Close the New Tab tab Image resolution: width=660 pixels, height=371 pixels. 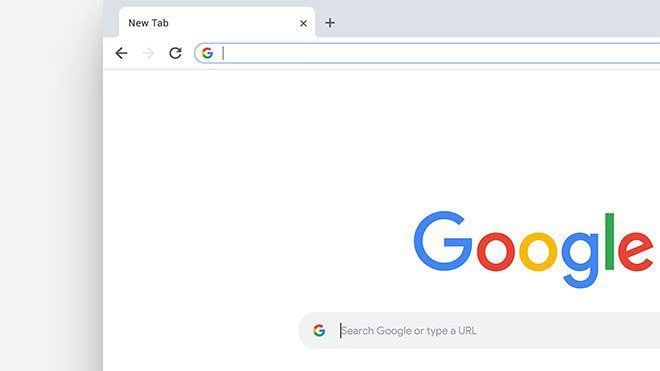[303, 23]
